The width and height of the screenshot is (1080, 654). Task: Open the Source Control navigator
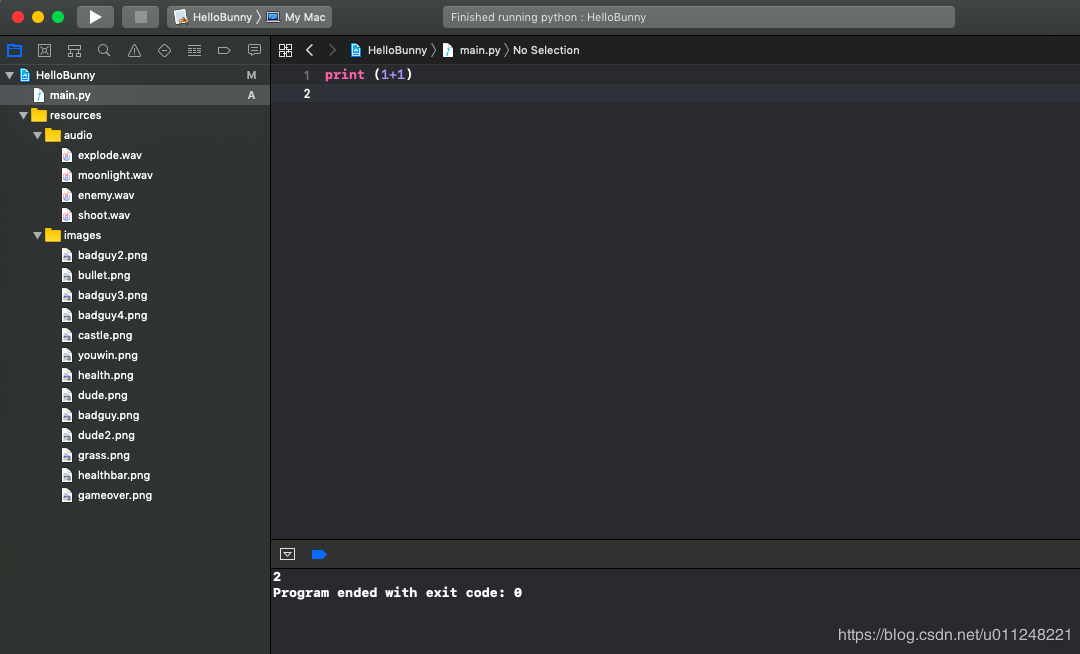tap(45, 50)
